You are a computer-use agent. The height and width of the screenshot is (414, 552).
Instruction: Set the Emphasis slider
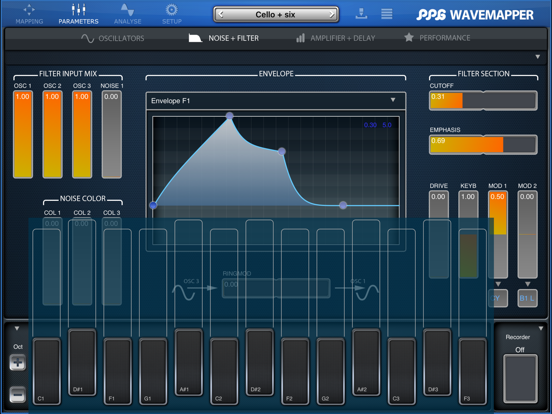(483, 145)
